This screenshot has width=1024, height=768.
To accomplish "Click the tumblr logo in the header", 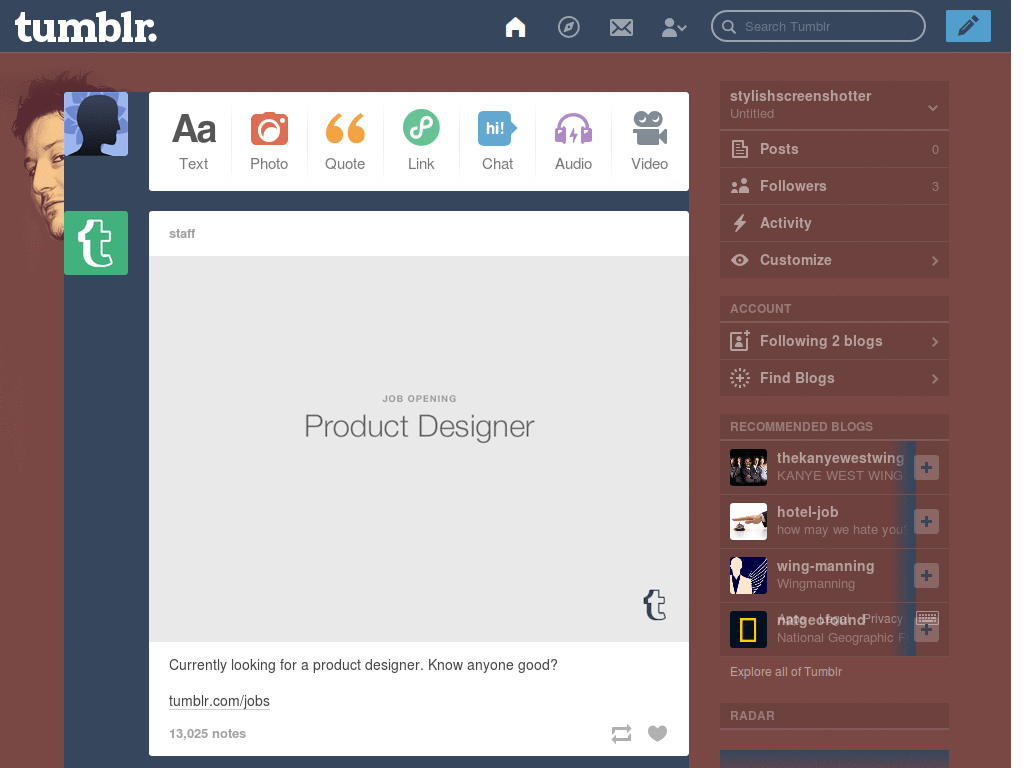I will coord(86,27).
